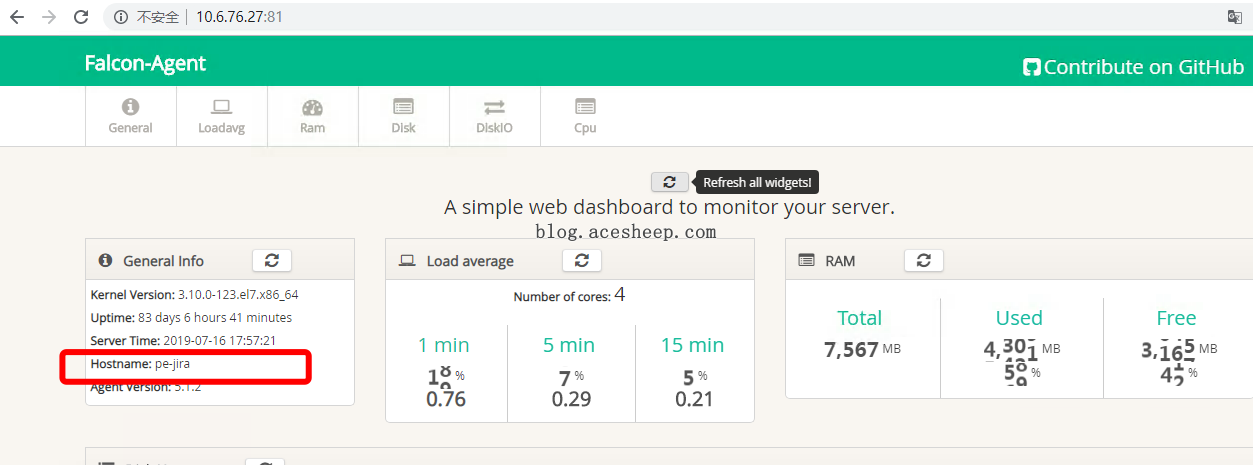Refresh the RAM widget
This screenshot has height=465, width=1253.
pyautogui.click(x=923, y=260)
